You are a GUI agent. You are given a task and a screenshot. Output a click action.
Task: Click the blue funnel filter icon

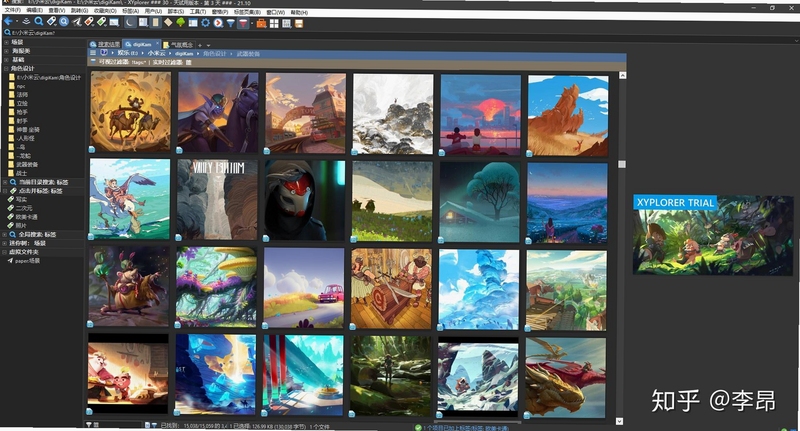click(231, 23)
